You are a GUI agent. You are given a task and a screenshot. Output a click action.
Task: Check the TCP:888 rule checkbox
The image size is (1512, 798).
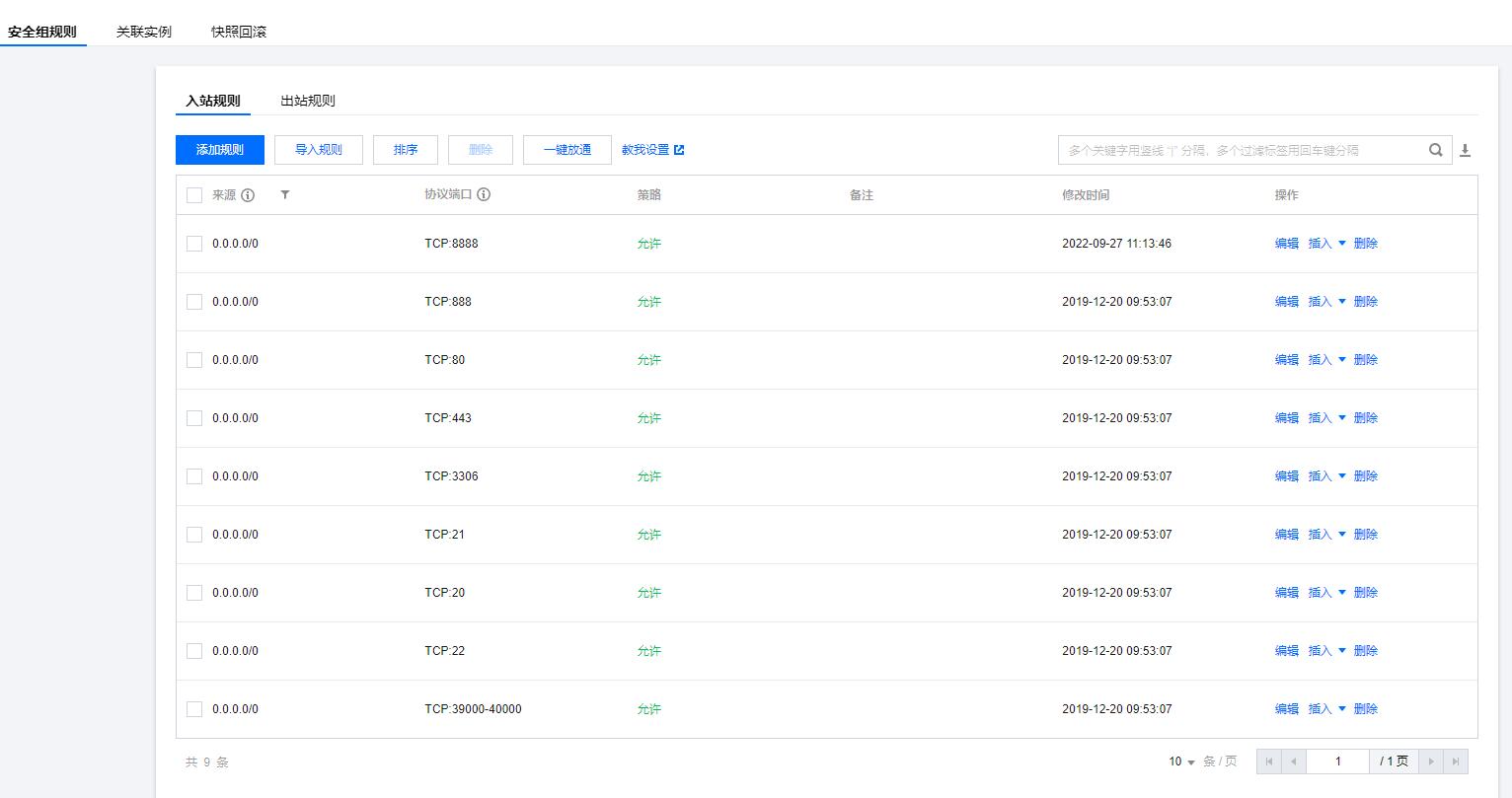pyautogui.click(x=194, y=302)
